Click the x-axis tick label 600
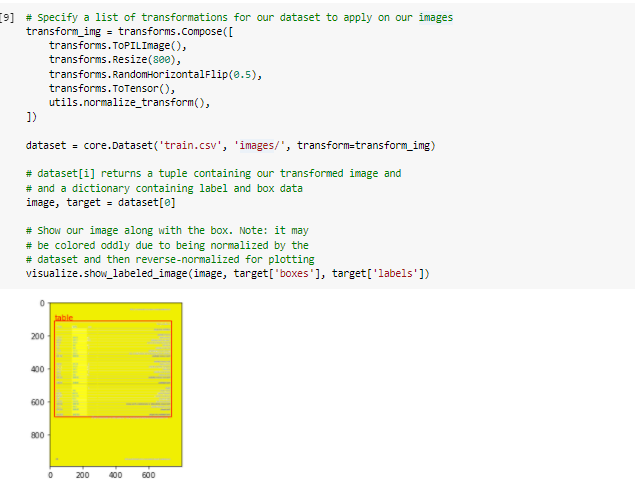Screen dimensions: 635x489 click(x=148, y=475)
